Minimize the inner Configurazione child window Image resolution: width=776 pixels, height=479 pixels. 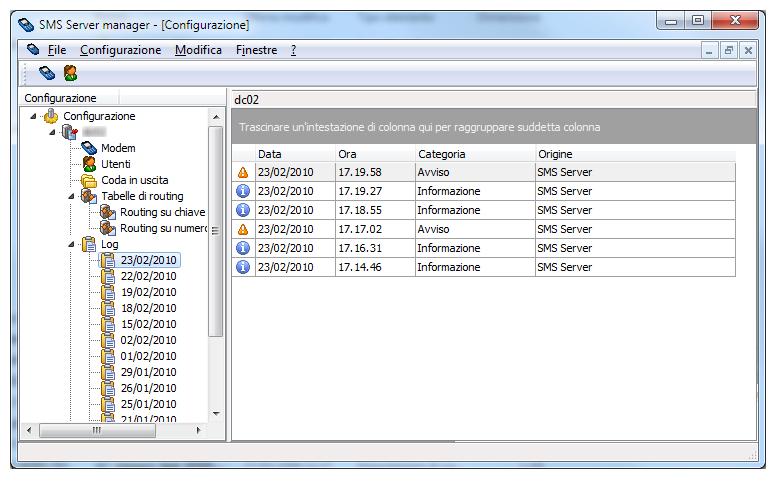tap(709, 50)
